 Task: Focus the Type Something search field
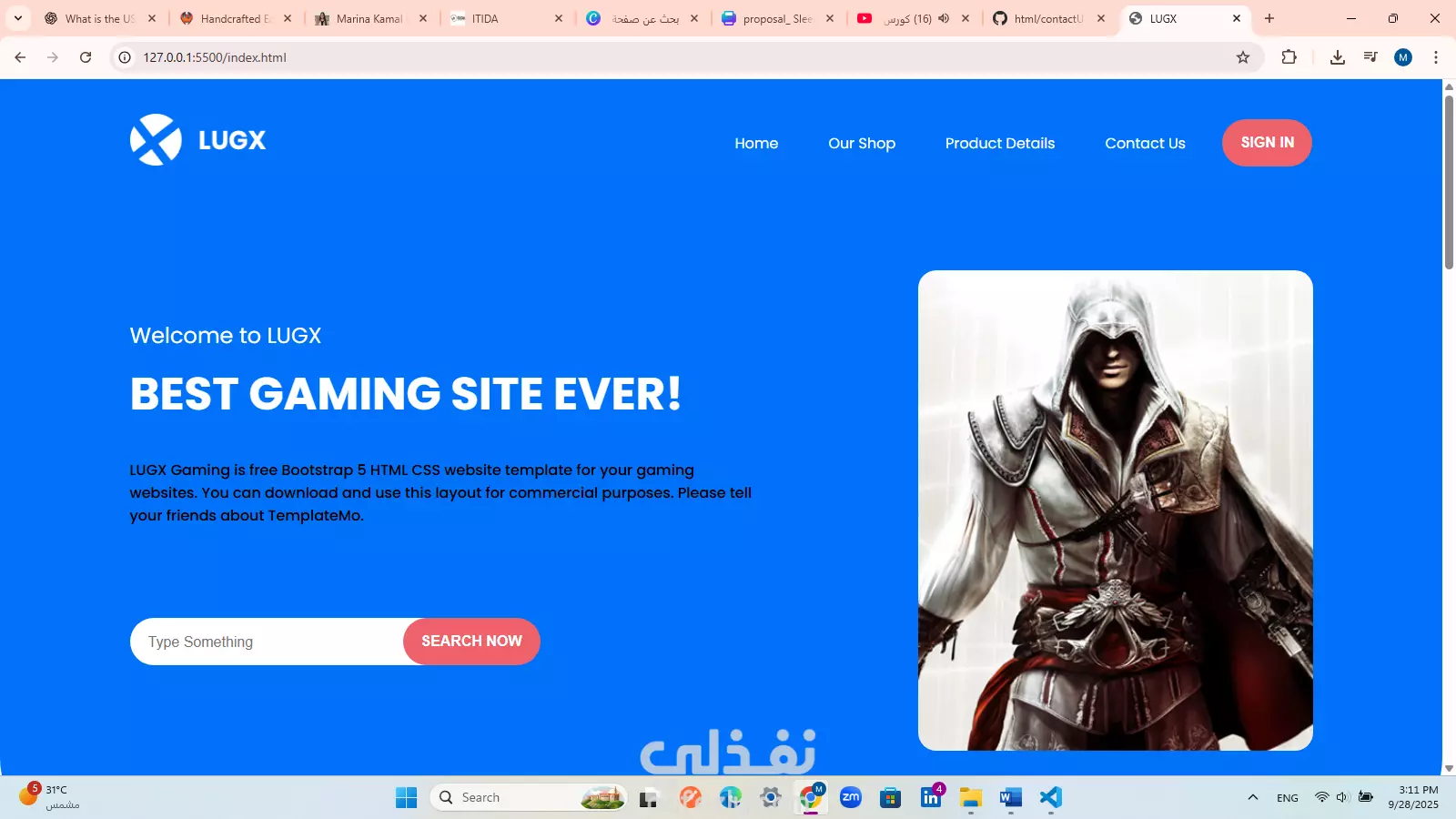[x=267, y=642]
